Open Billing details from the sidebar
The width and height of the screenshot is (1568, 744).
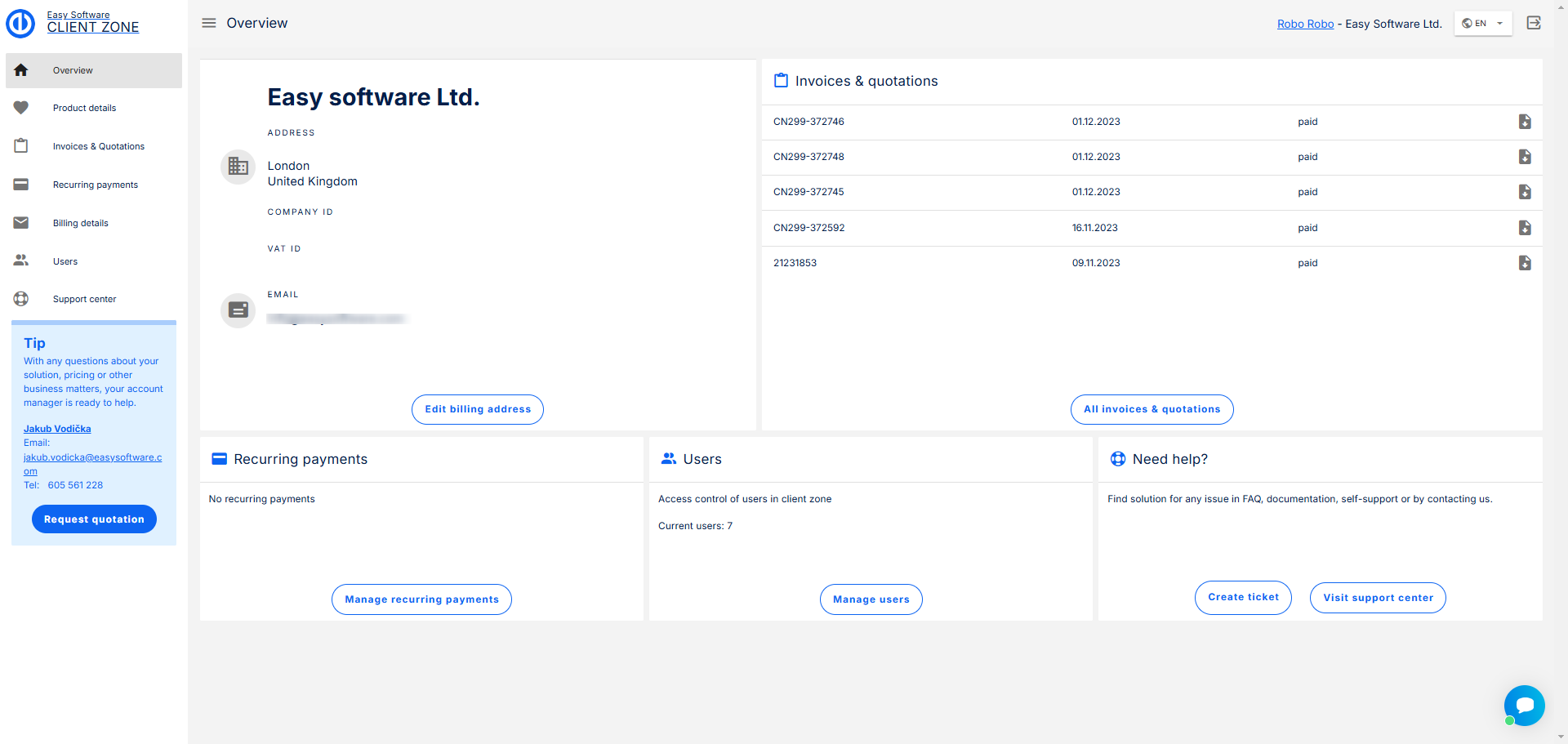click(80, 223)
